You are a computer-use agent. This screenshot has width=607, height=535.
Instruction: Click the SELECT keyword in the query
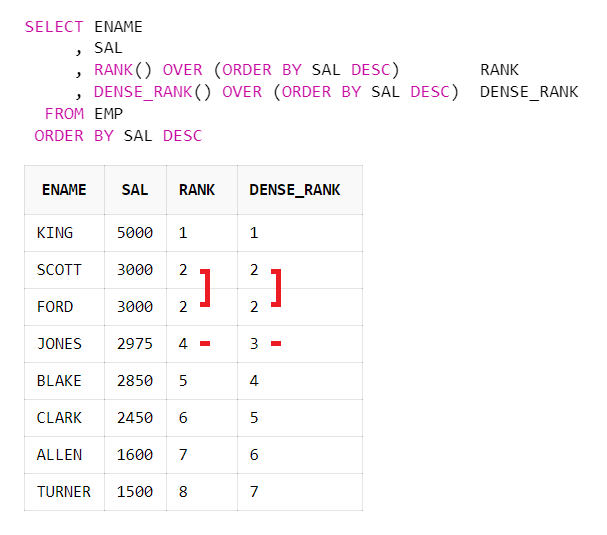coord(54,27)
